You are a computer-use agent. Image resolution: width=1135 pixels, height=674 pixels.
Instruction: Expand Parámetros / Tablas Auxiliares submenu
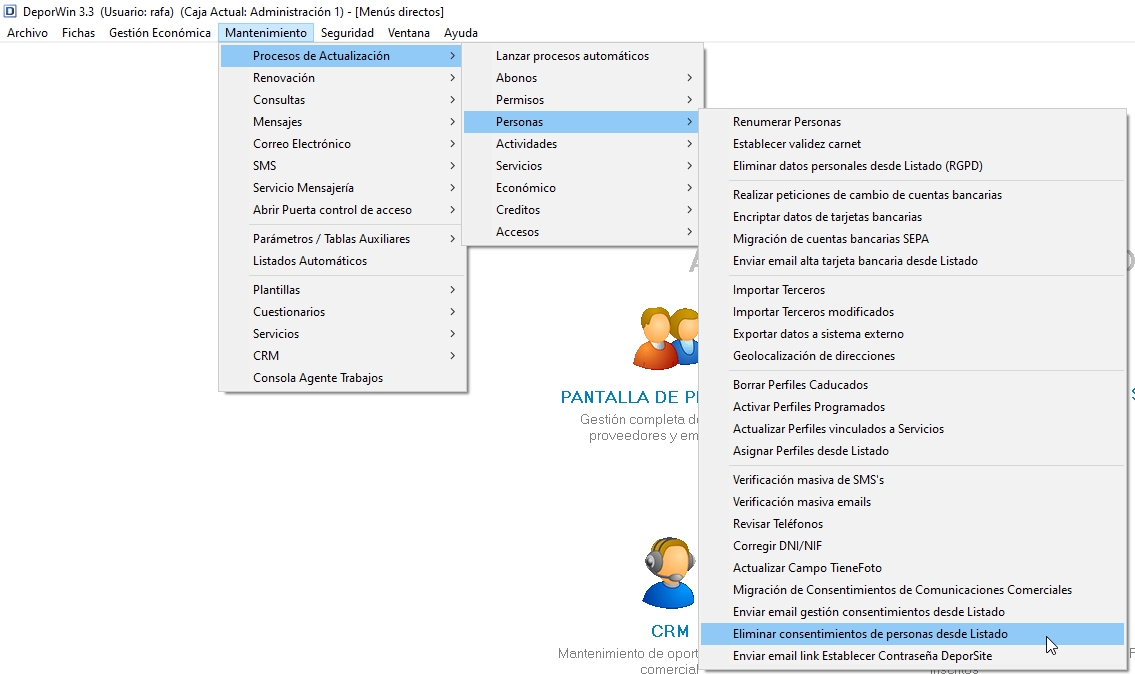pyautogui.click(x=343, y=239)
